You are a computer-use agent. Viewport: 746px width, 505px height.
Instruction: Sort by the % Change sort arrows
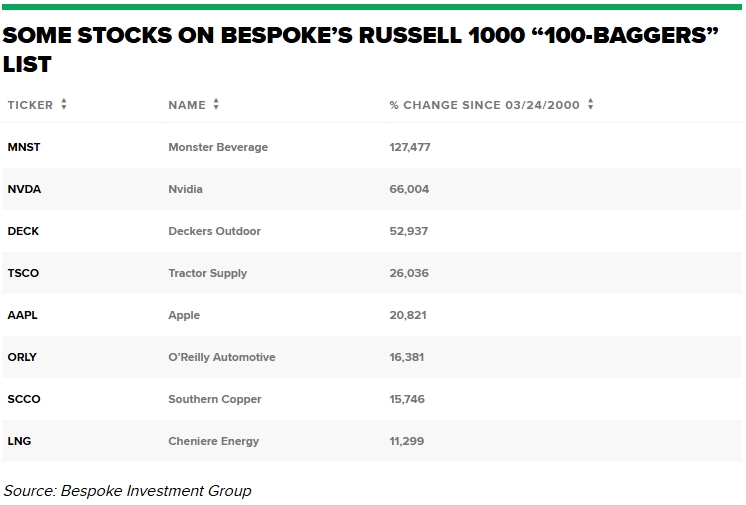tap(591, 105)
